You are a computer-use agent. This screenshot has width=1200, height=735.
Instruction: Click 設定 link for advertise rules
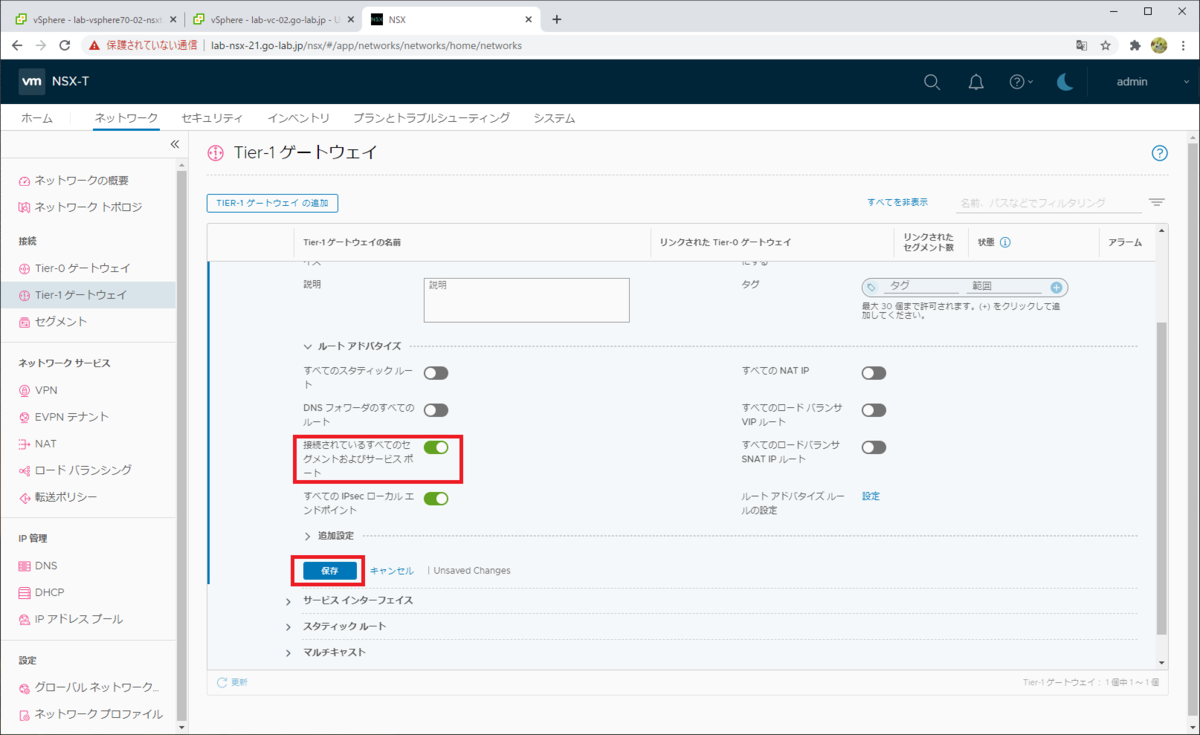pos(871,496)
